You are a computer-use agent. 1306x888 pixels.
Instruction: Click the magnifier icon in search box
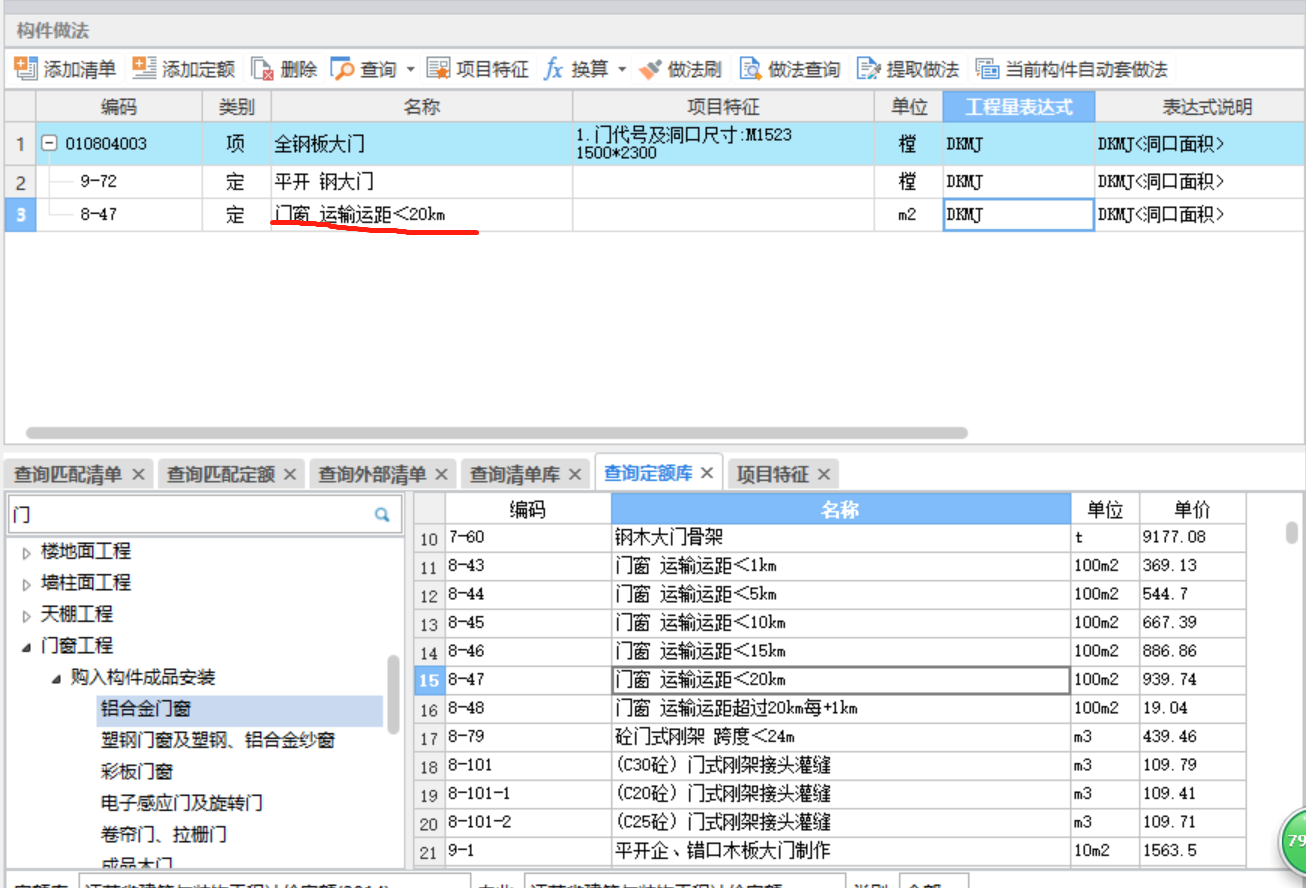pos(382,515)
